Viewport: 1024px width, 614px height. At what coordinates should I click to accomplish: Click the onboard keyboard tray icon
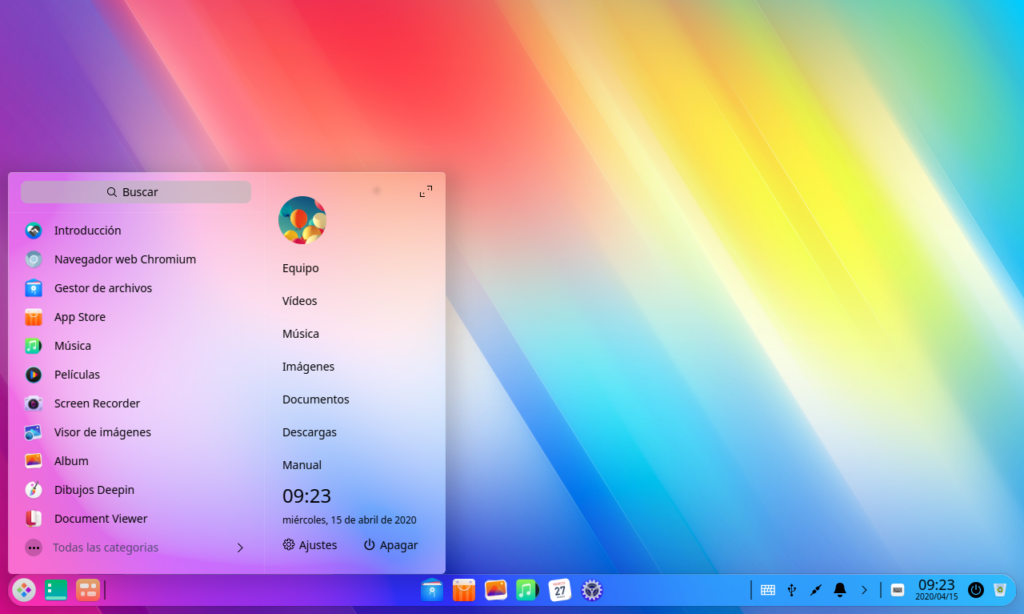click(x=897, y=590)
